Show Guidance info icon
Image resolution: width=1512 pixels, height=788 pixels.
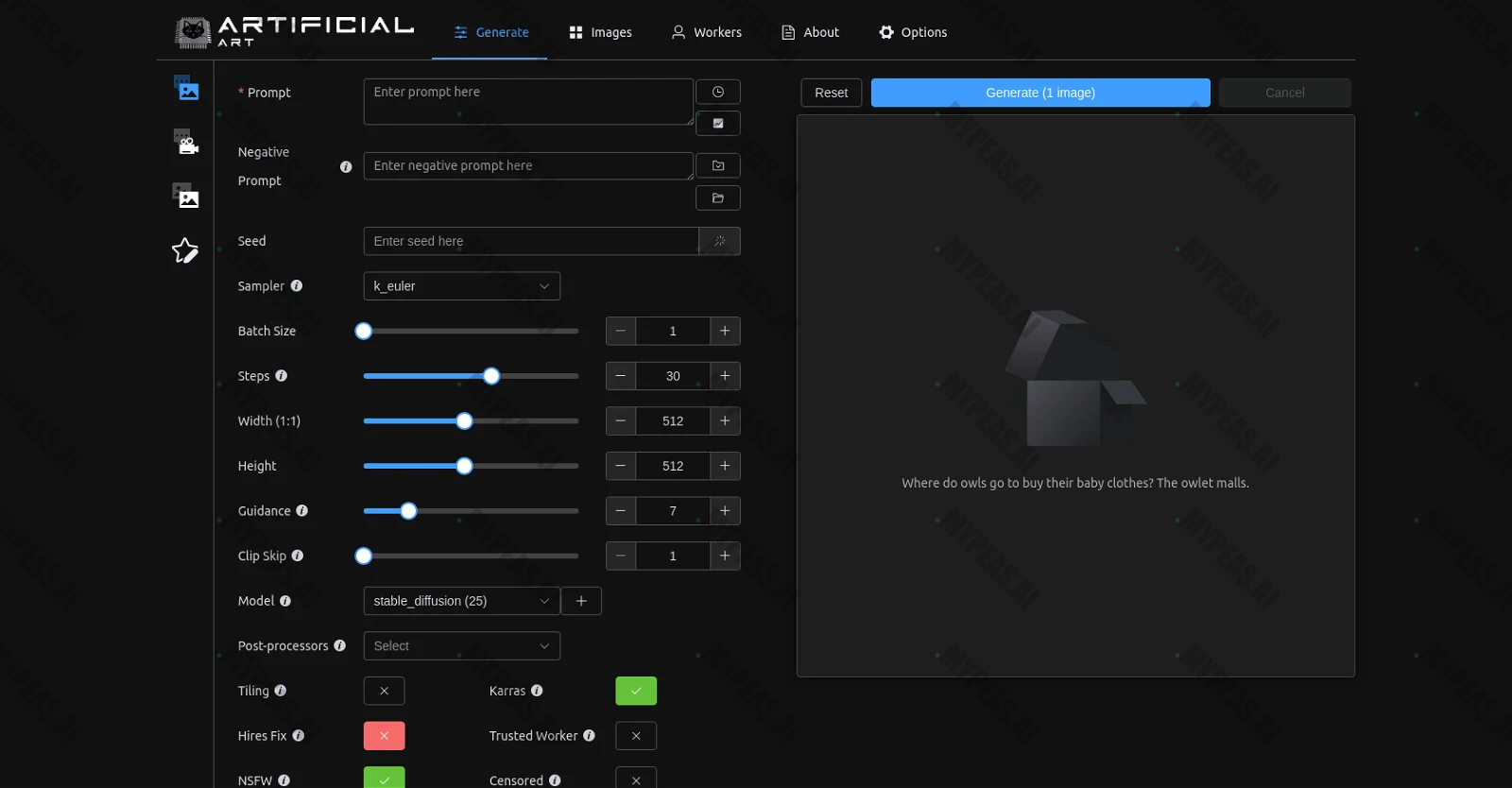pos(302,511)
